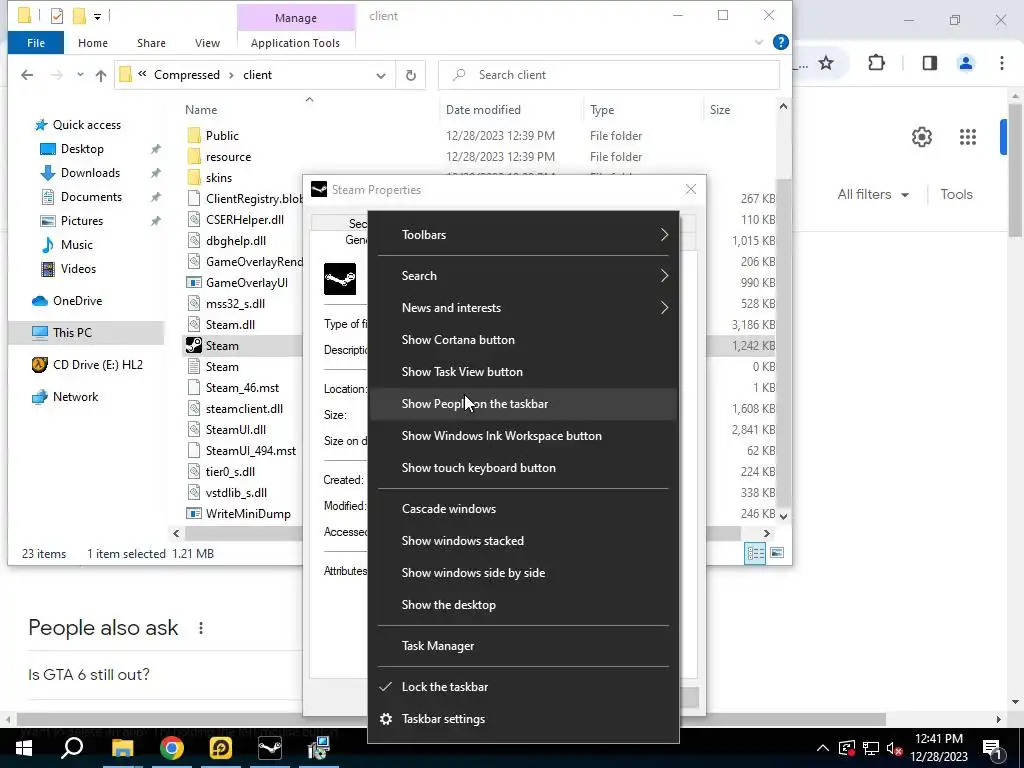Screen dimensions: 1024x768
Task: Toggle Lock the taskbar option
Action: 523,686
